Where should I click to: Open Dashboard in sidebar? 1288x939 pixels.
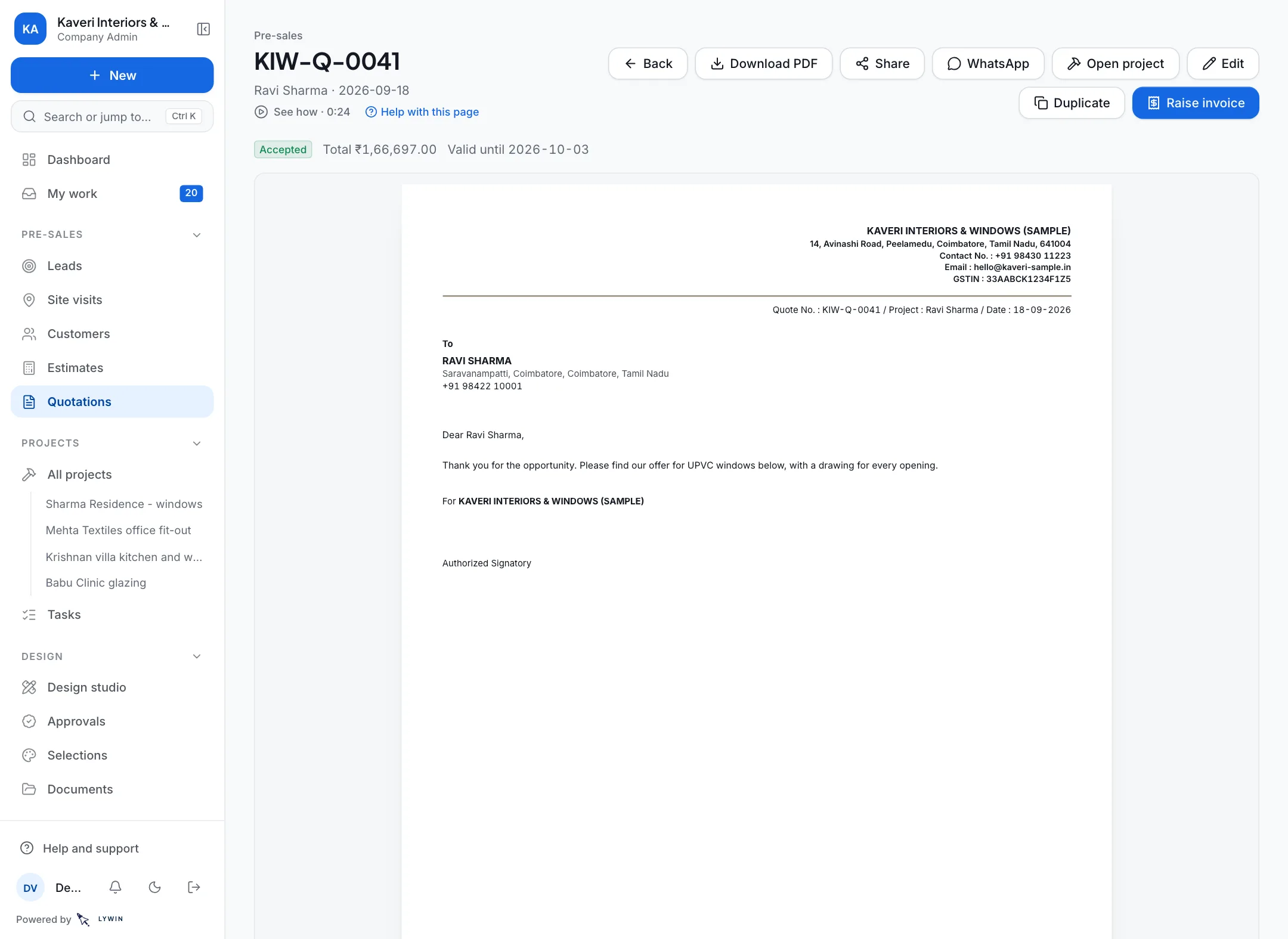[112, 160]
